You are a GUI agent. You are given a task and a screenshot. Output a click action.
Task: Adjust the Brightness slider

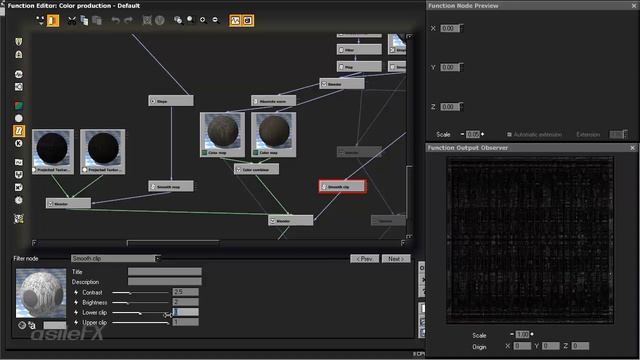[140, 302]
